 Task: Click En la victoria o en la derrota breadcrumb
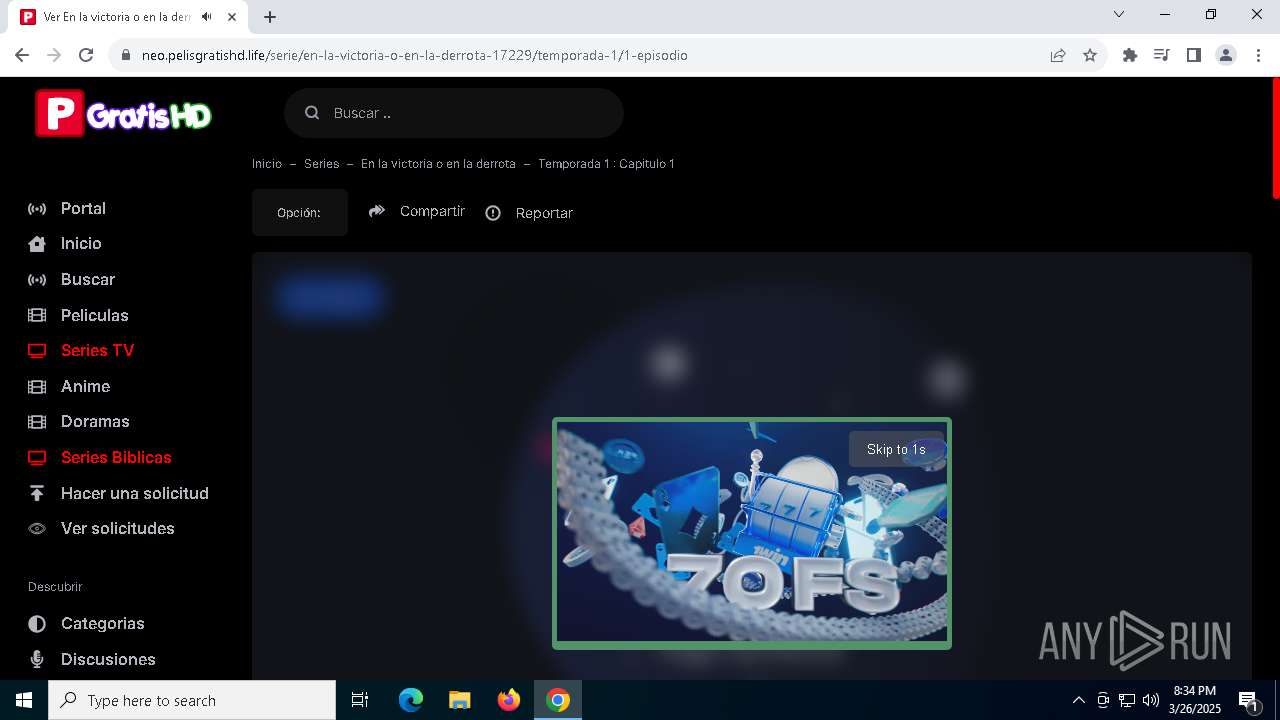438,164
